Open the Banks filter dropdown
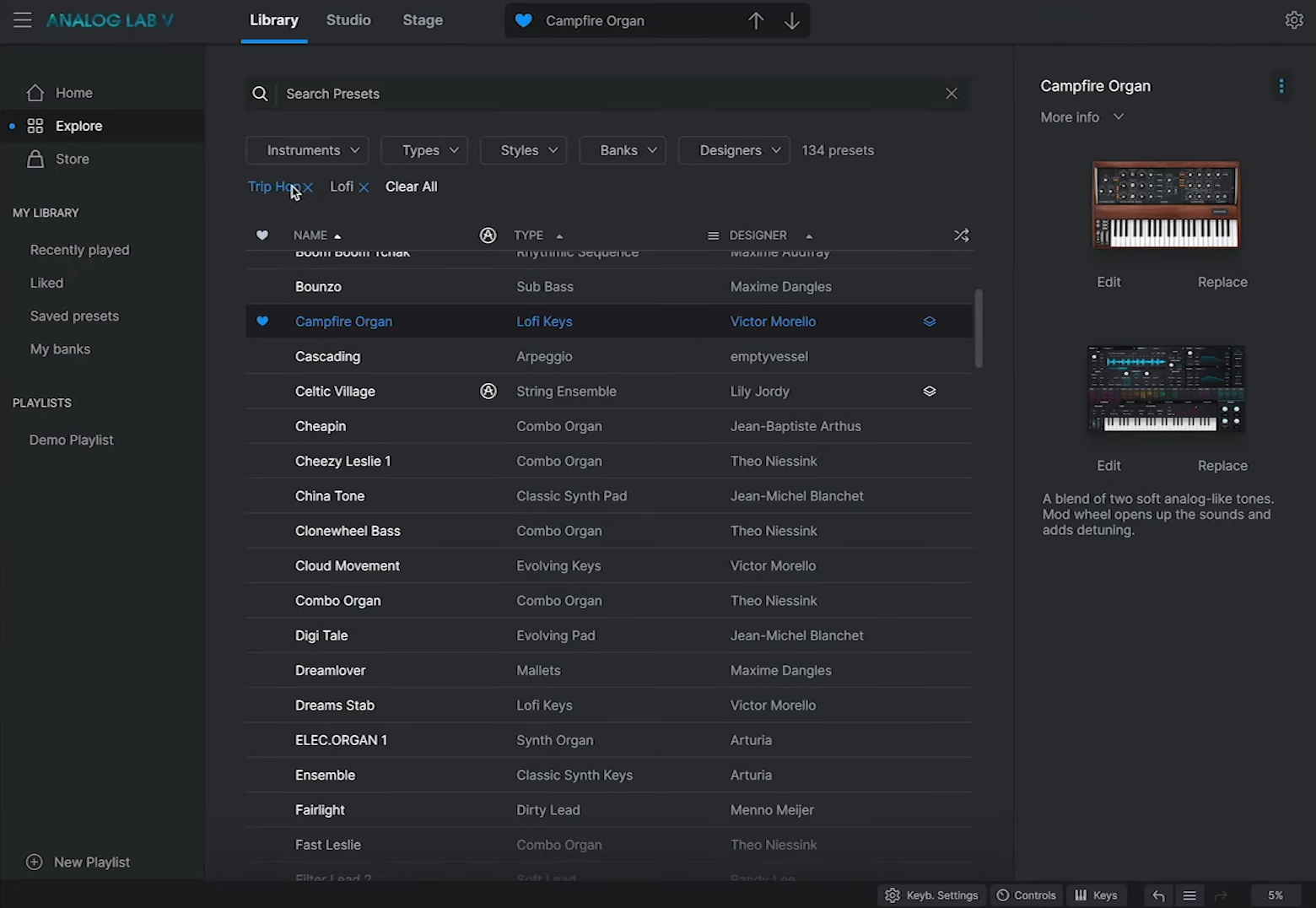 pyautogui.click(x=623, y=150)
